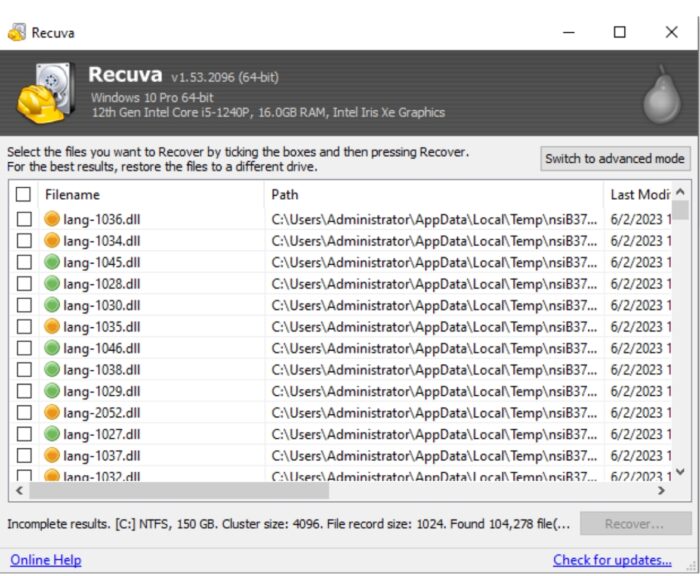Minimize the Recuva window

569,32
